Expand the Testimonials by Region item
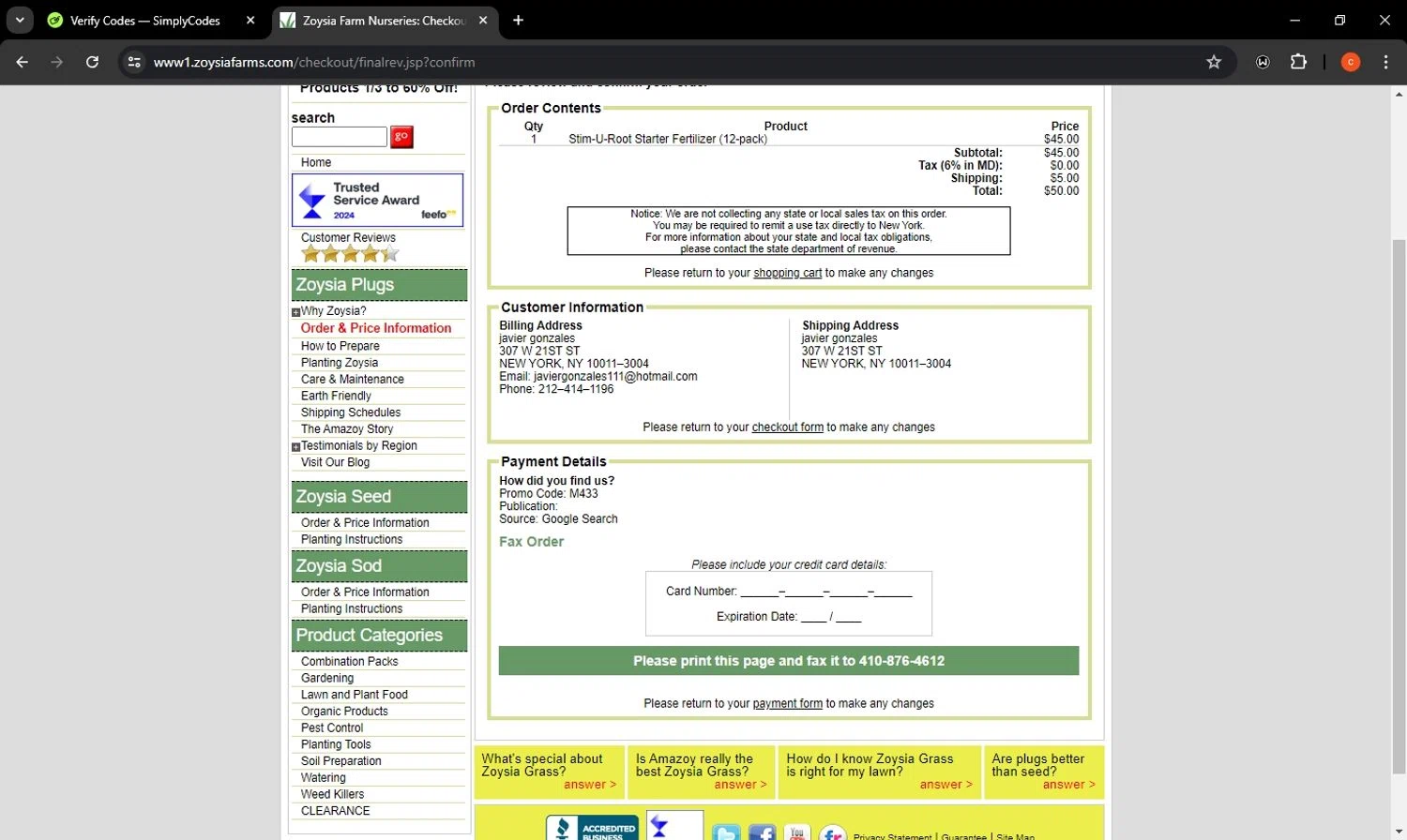 pyautogui.click(x=296, y=447)
